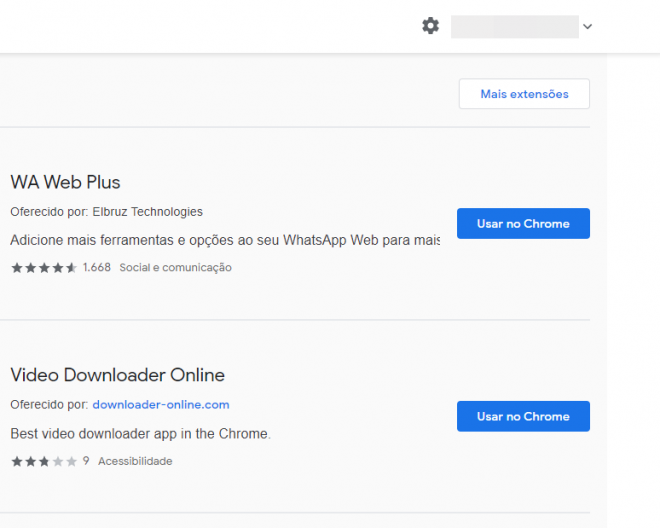Screen dimensions: 660x528
Task: Click the Acessibilidade category label
Action: tap(135, 461)
